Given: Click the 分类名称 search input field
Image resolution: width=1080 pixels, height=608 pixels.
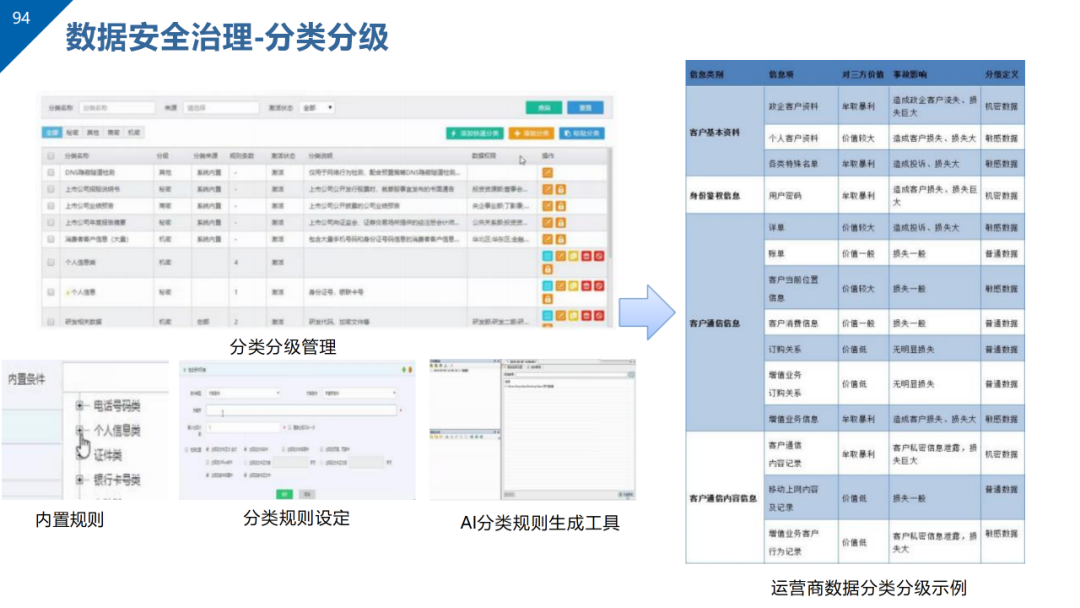Looking at the screenshot, I should pos(117,108).
